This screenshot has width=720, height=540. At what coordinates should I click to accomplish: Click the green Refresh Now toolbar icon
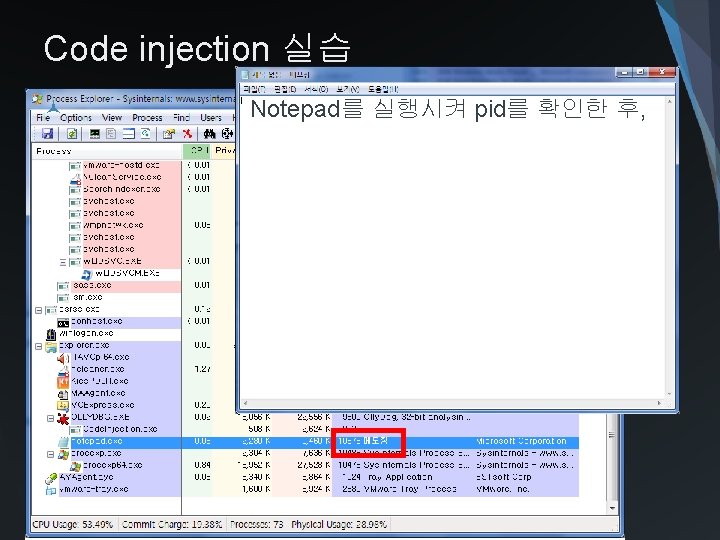(x=72, y=134)
